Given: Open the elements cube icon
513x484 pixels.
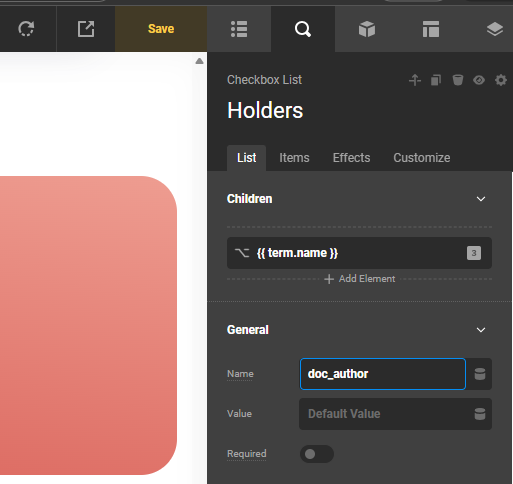Looking at the screenshot, I should (x=367, y=29).
